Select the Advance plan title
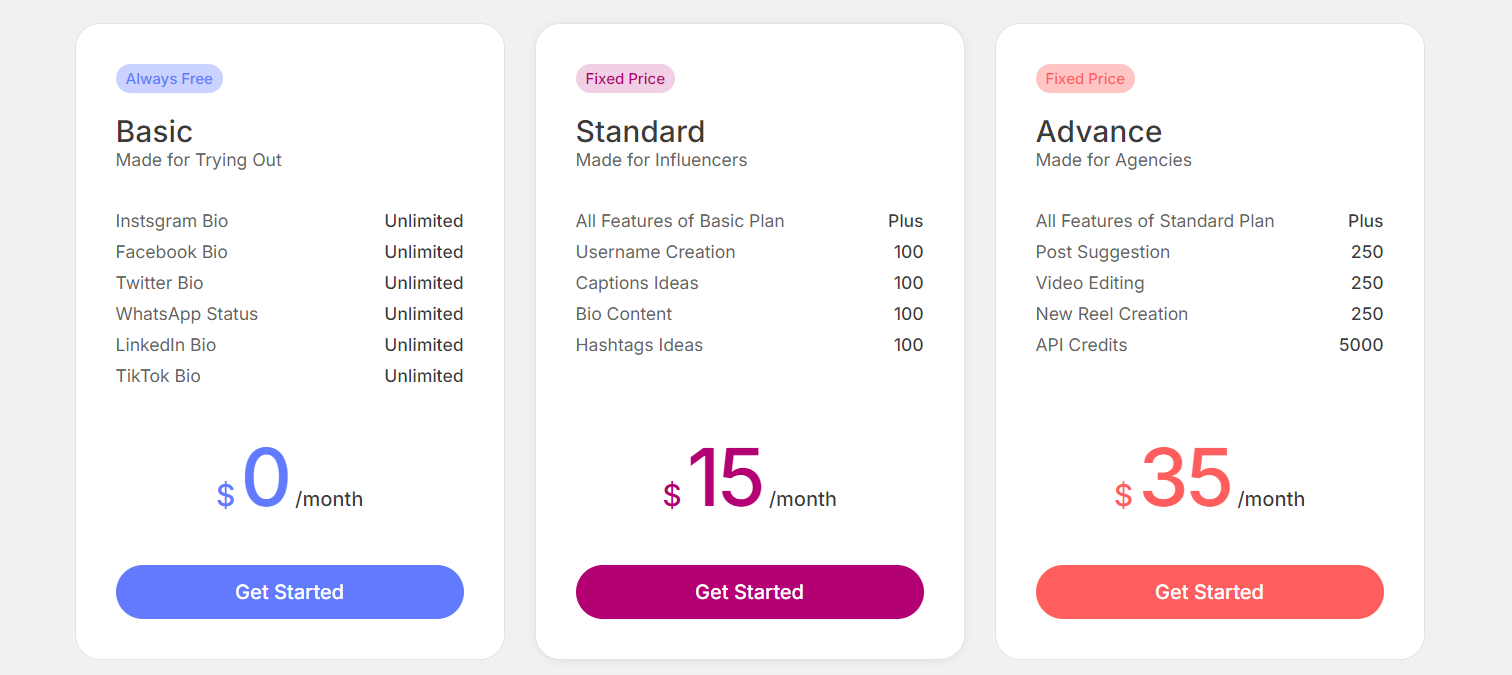Viewport: 1512px width, 675px height. click(x=1099, y=131)
